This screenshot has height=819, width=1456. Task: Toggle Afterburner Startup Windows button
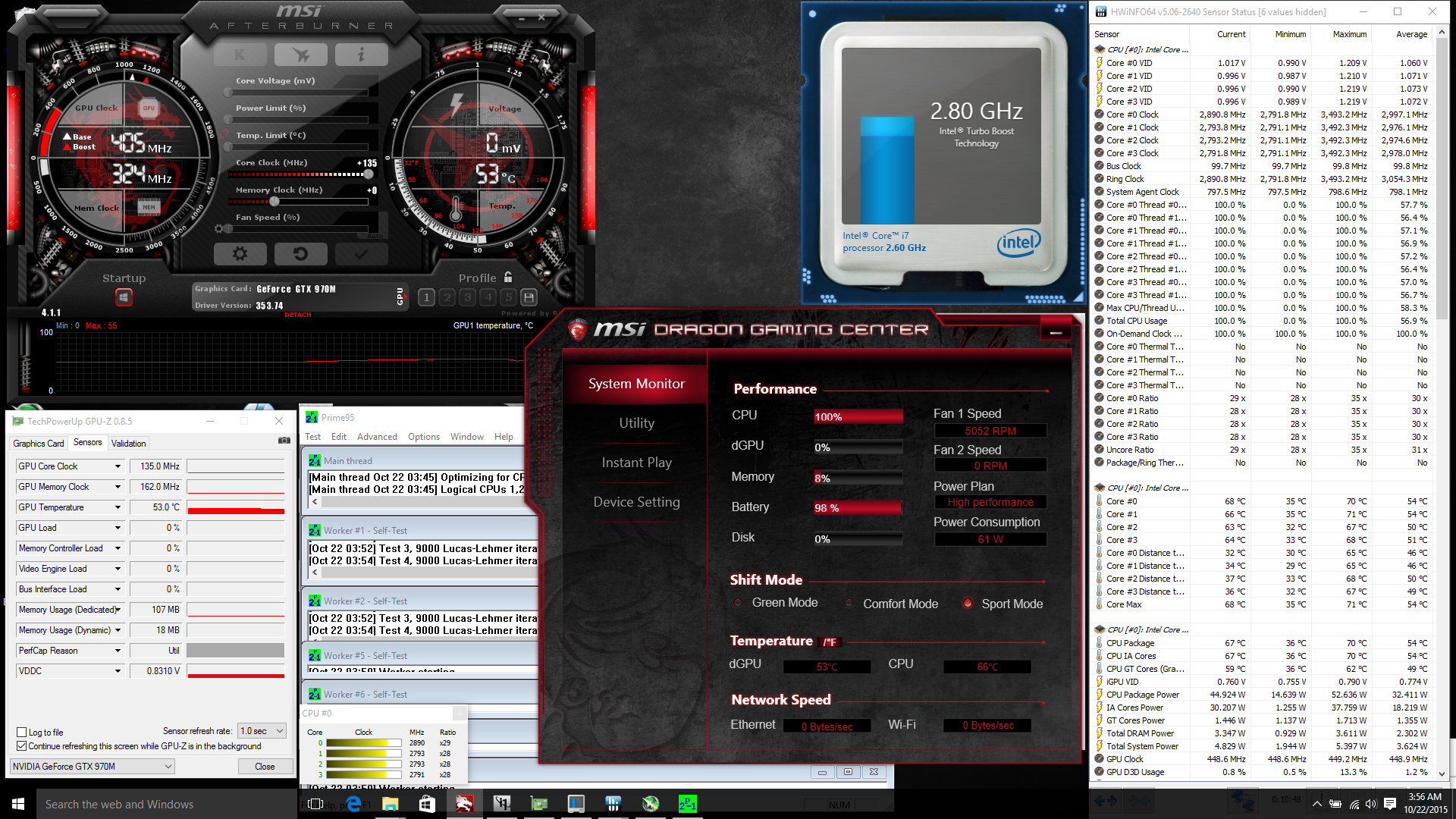click(x=124, y=297)
